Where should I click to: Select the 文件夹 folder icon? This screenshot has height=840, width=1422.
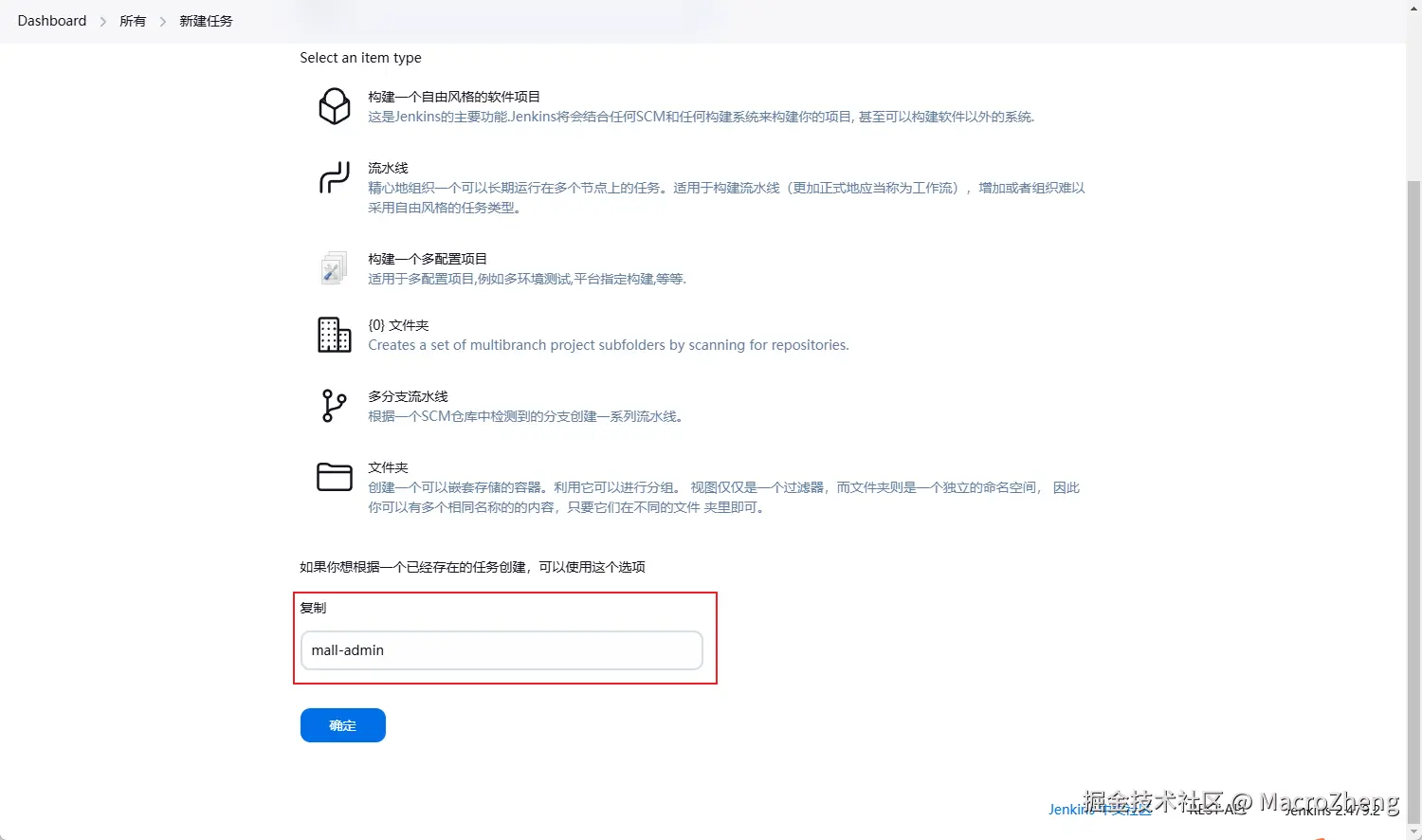[334, 477]
